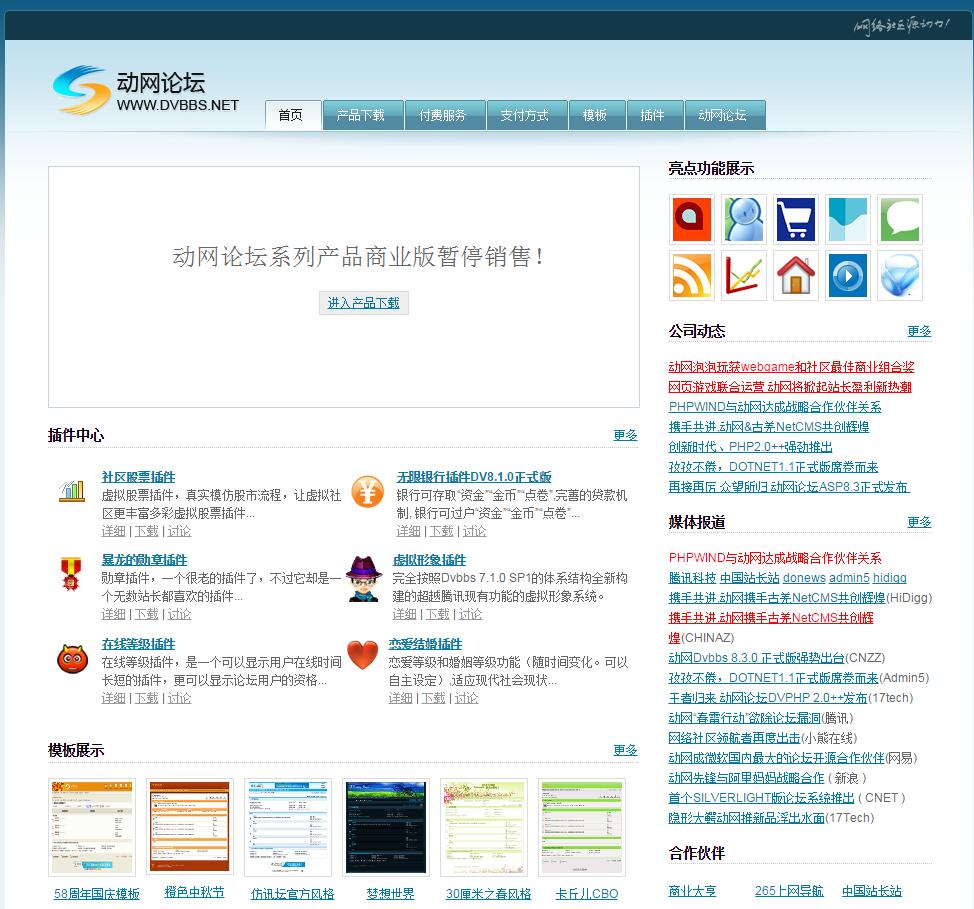Click the admin5 media link
This screenshot has width=974, height=909.
[x=849, y=578]
